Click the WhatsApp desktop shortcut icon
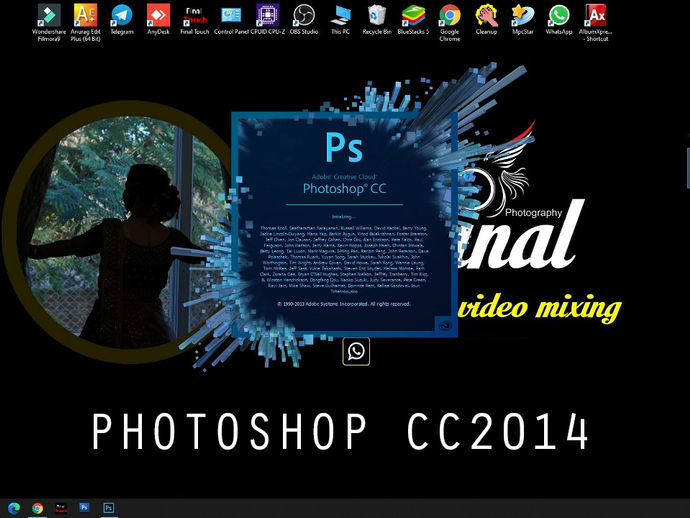The image size is (690, 518). [559, 20]
